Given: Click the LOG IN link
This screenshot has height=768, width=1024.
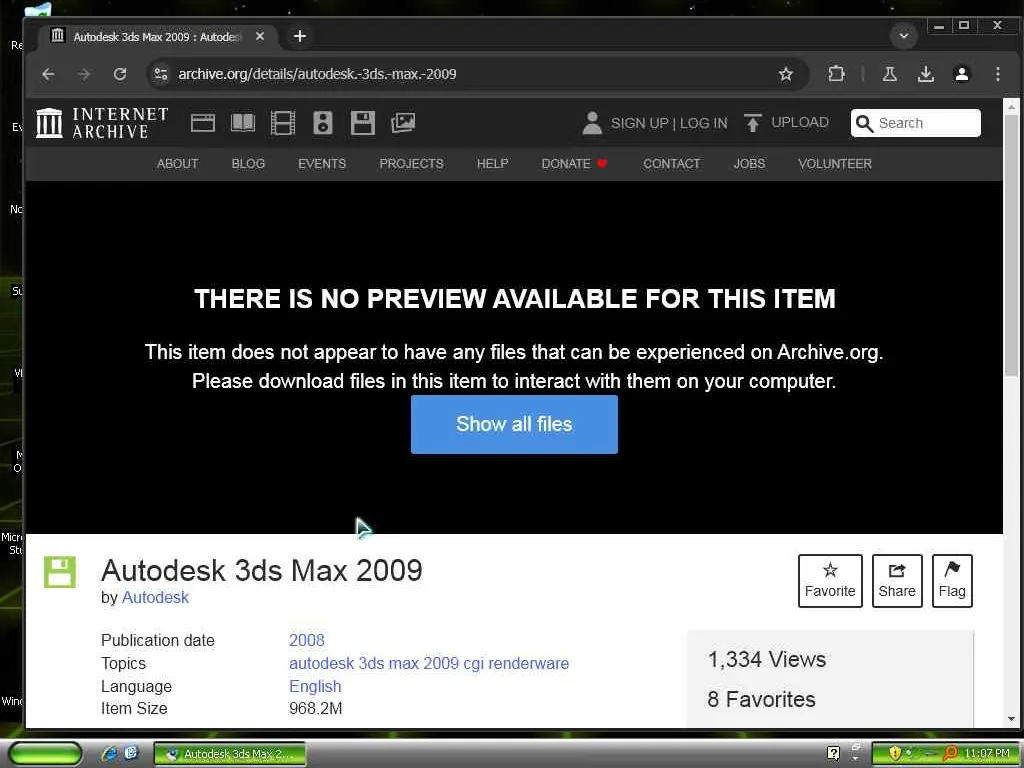Looking at the screenshot, I should click(703, 123).
